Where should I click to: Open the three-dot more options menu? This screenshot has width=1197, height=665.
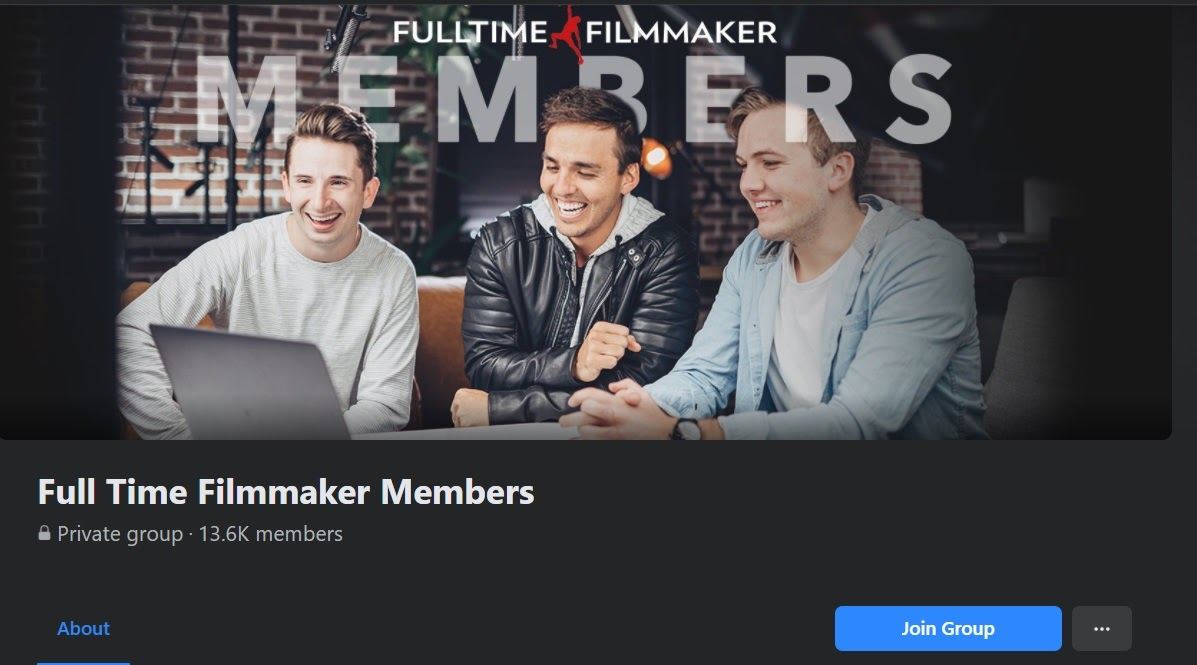1102,628
